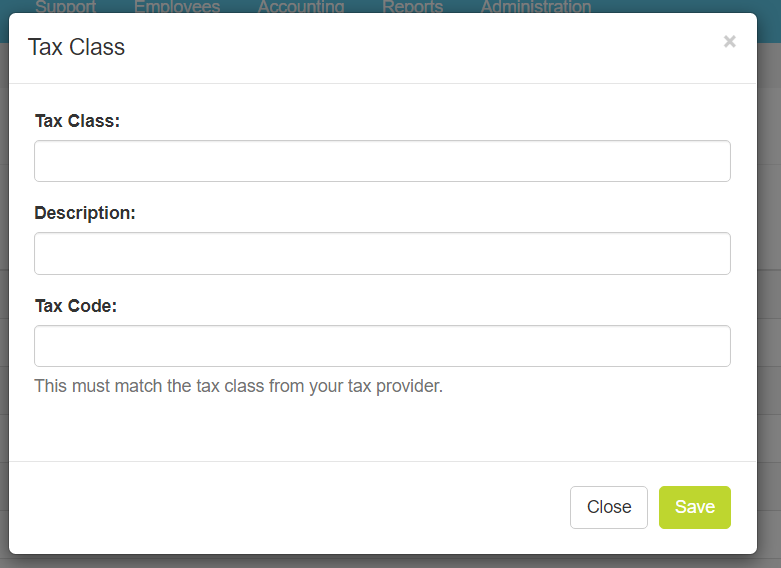This screenshot has width=781, height=568.
Task: Open the Employees menu item
Action: [x=177, y=6]
